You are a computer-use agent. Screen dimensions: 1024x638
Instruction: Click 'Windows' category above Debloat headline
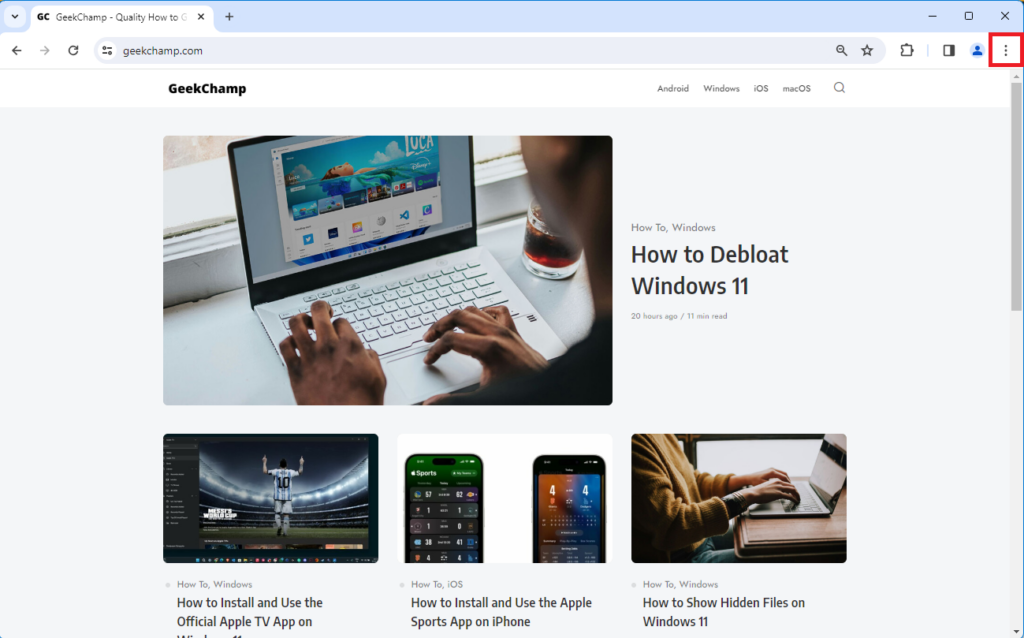tap(694, 227)
